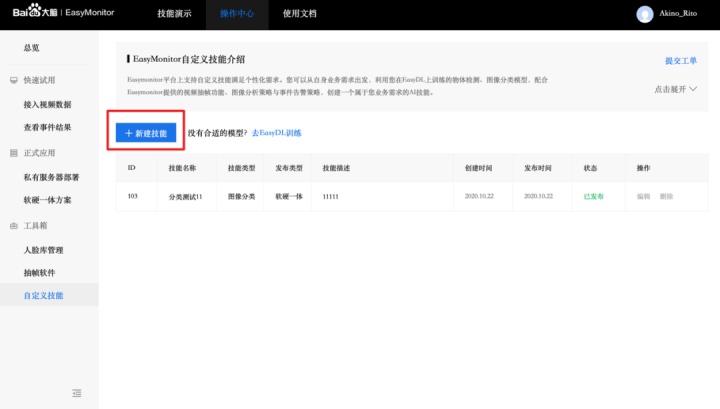Click the monitor icon beside 快速试用

point(14,80)
